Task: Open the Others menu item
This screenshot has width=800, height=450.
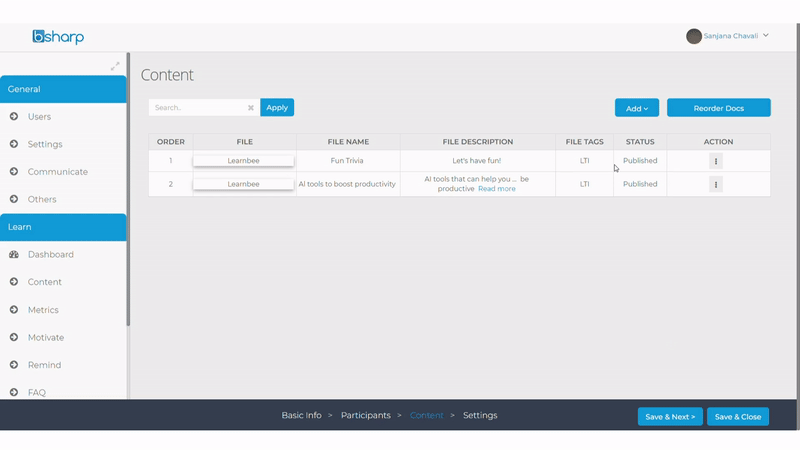Action: (42, 199)
